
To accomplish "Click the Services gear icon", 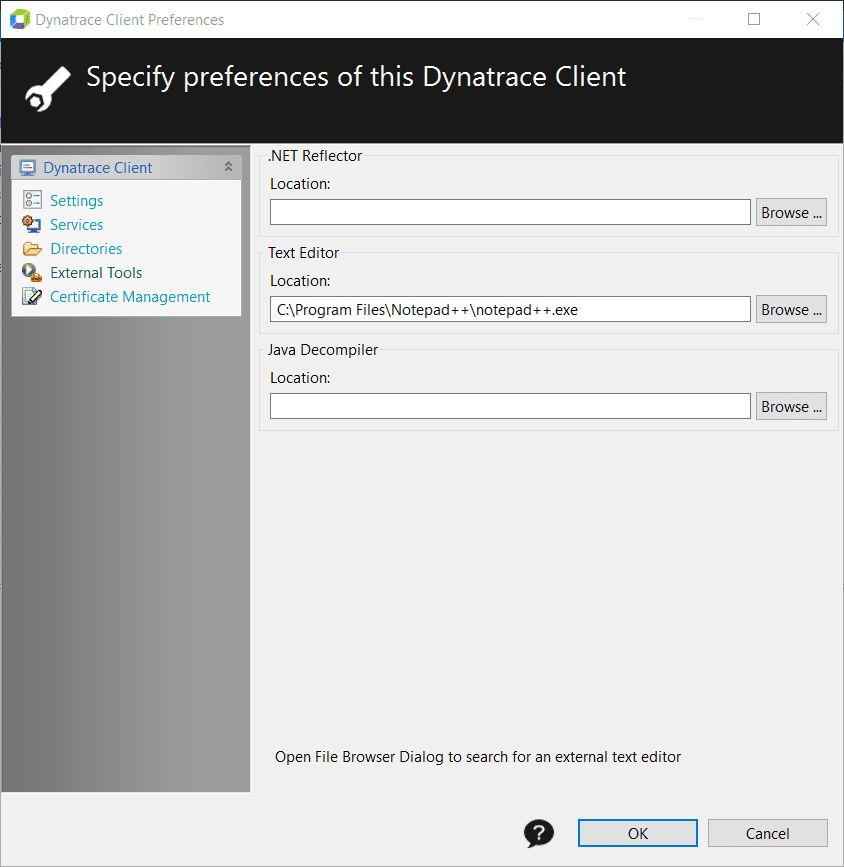I will click(32, 224).
